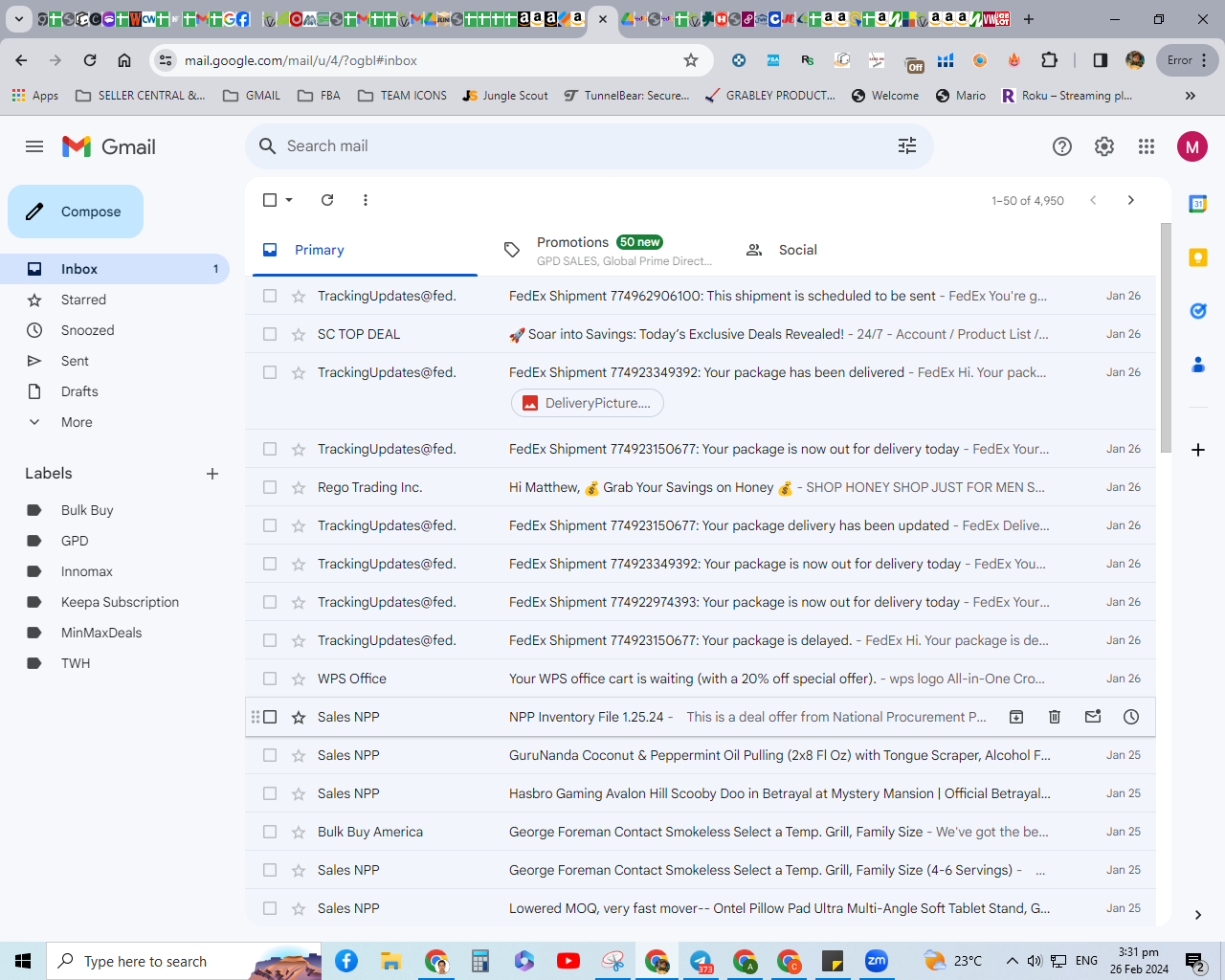Open Google apps grid icon

point(1147,146)
